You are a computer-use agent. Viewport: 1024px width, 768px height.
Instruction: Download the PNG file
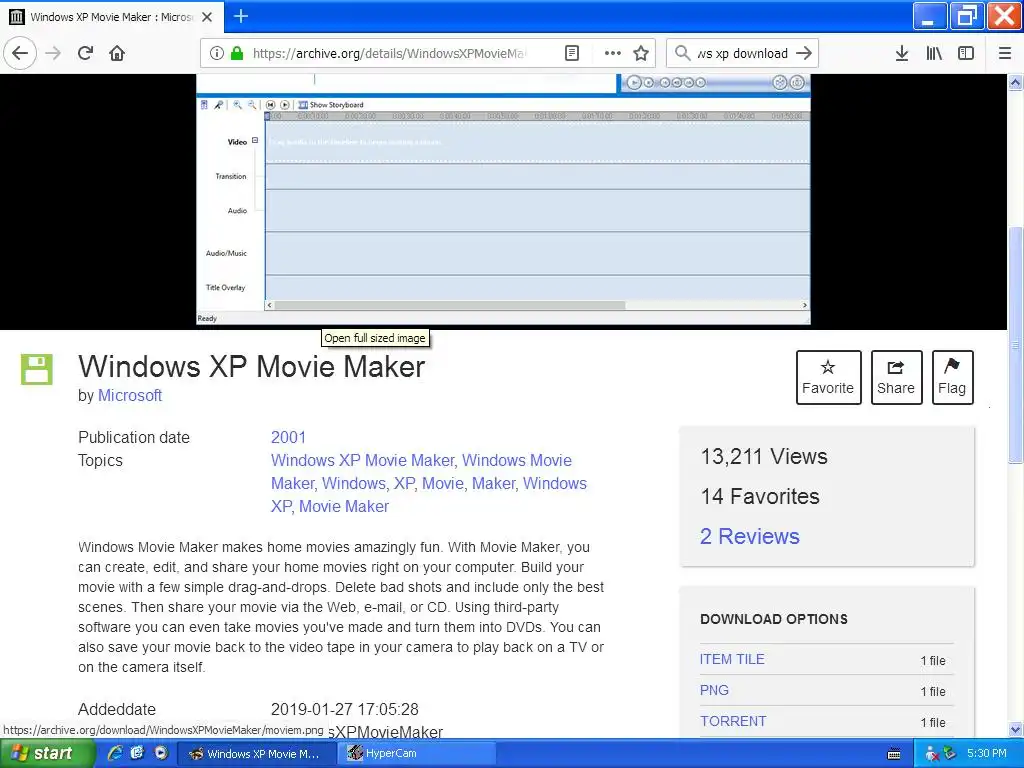pyautogui.click(x=714, y=690)
